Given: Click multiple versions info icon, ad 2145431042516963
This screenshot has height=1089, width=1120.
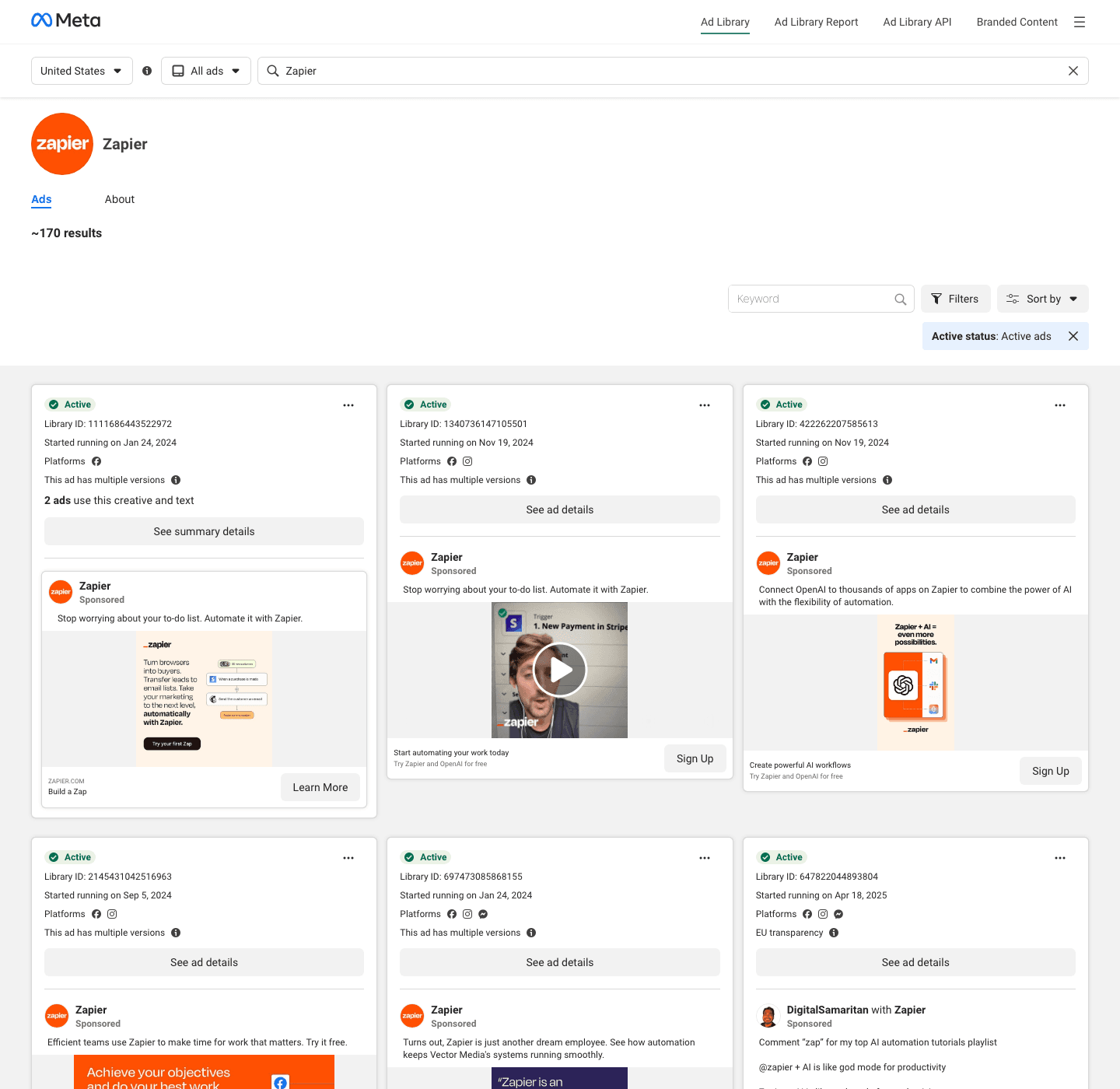Looking at the screenshot, I should tap(176, 933).
